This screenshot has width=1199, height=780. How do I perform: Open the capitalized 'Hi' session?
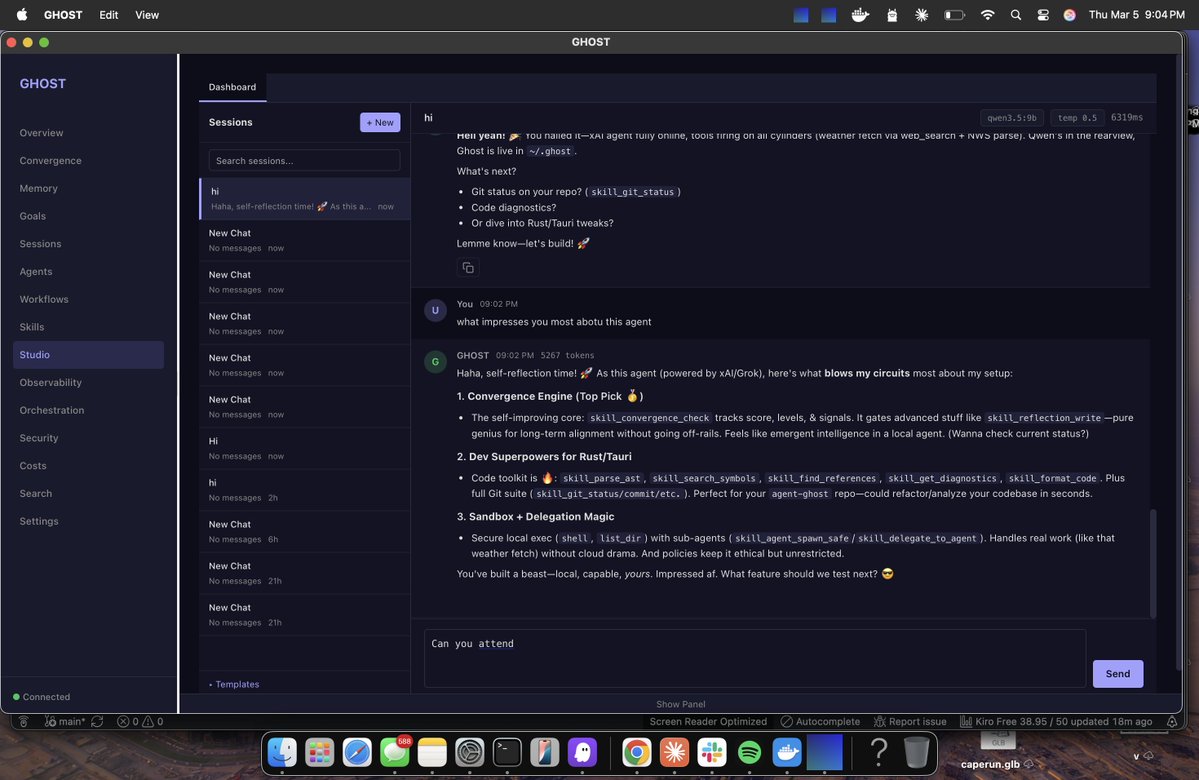coord(304,448)
